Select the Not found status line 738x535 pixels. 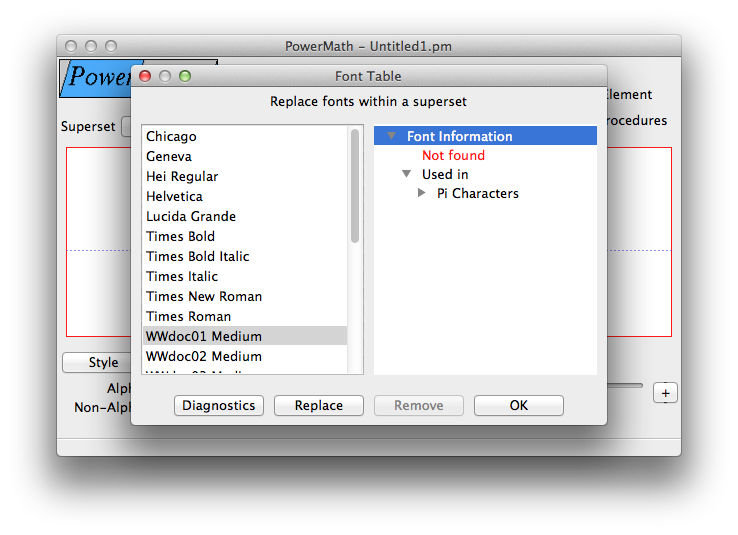tap(453, 155)
